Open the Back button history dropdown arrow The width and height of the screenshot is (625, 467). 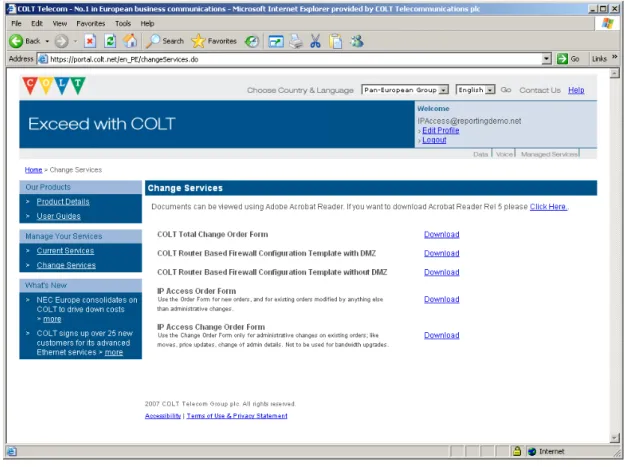[47, 41]
